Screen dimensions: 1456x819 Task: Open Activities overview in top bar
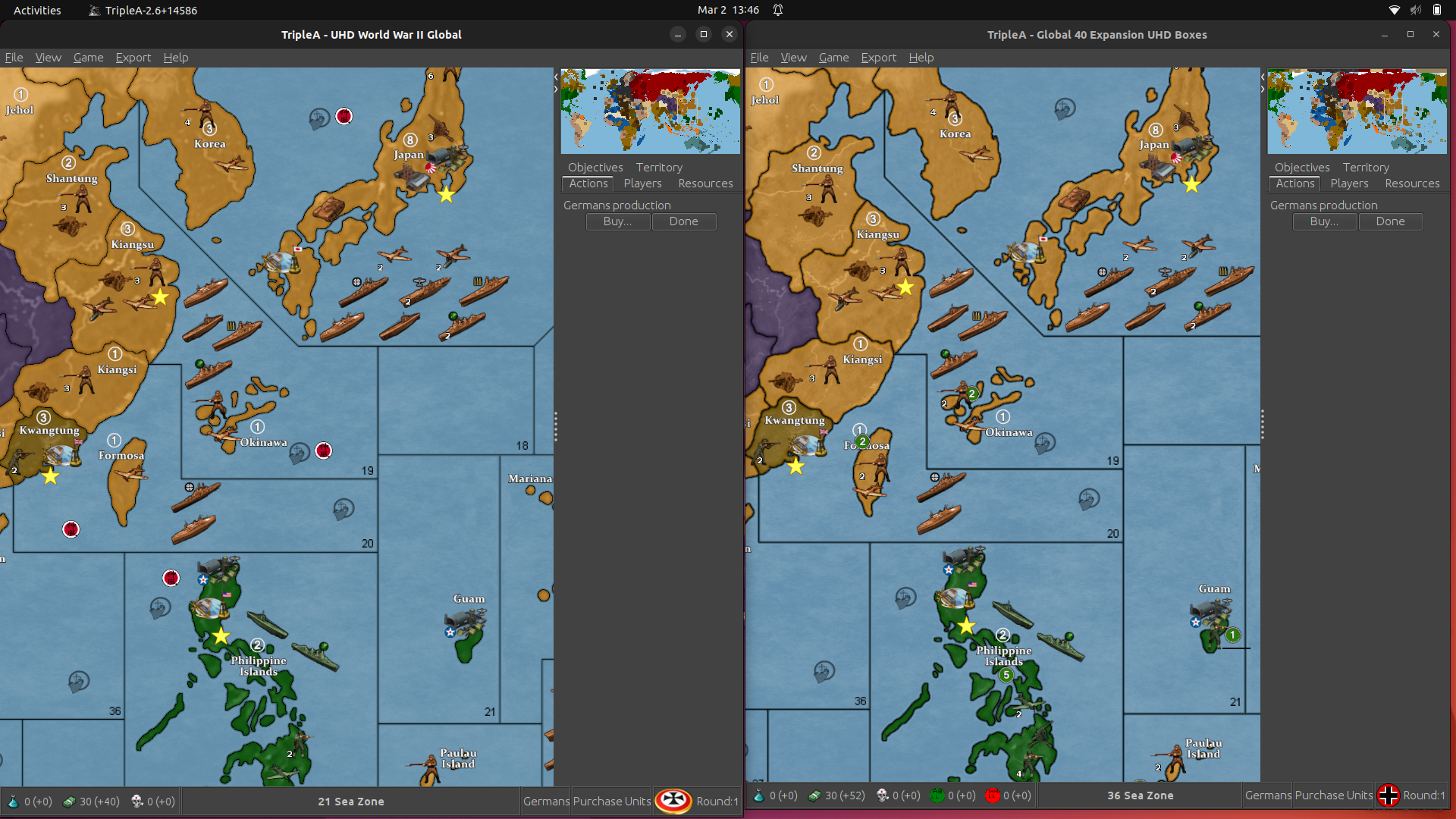point(37,10)
